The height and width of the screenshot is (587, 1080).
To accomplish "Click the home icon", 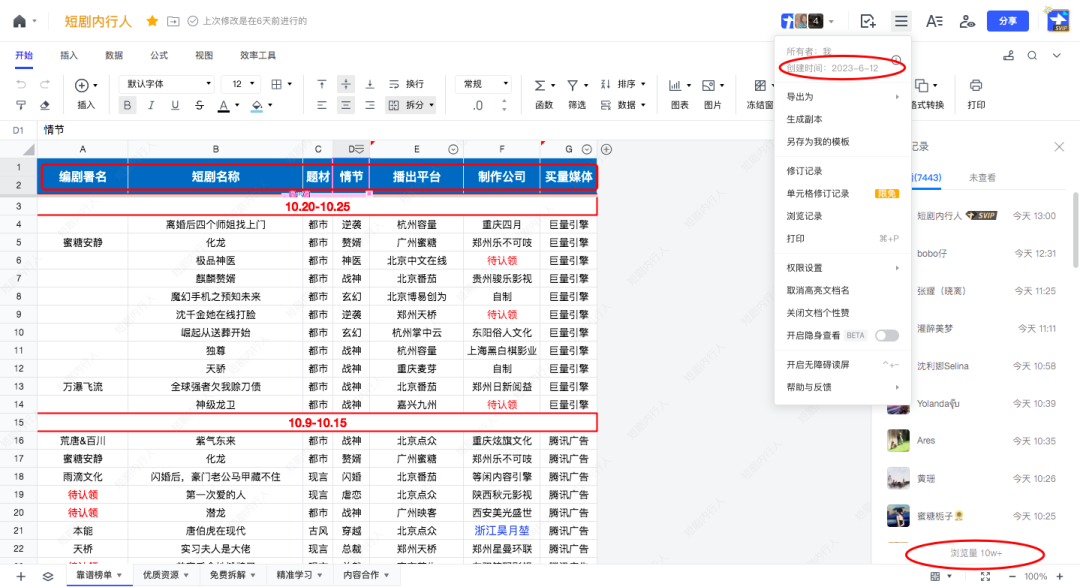I will coord(19,21).
